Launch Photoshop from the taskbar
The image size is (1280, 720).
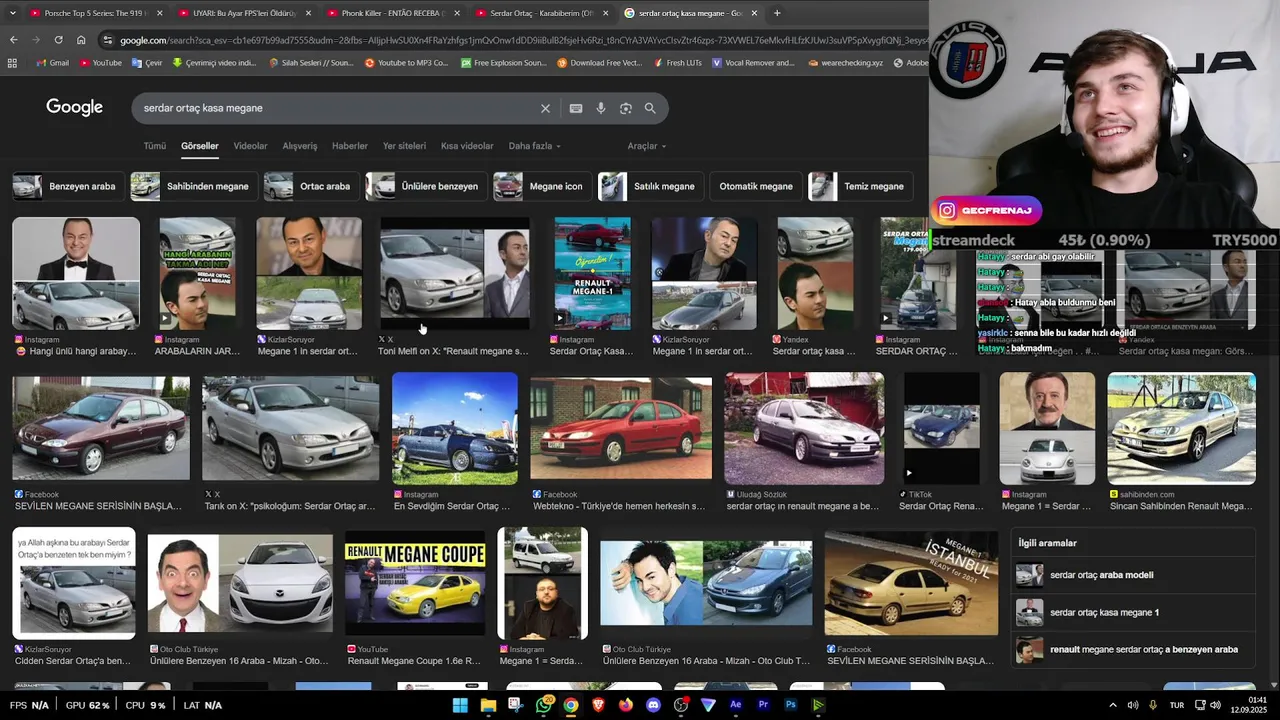(x=791, y=705)
